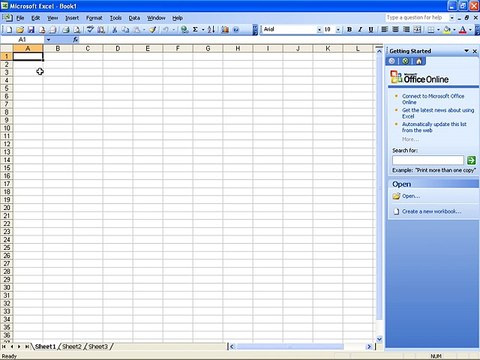This screenshot has width=480, height=360.
Task: Switch to the Sheet2 tab
Action: [72, 347]
